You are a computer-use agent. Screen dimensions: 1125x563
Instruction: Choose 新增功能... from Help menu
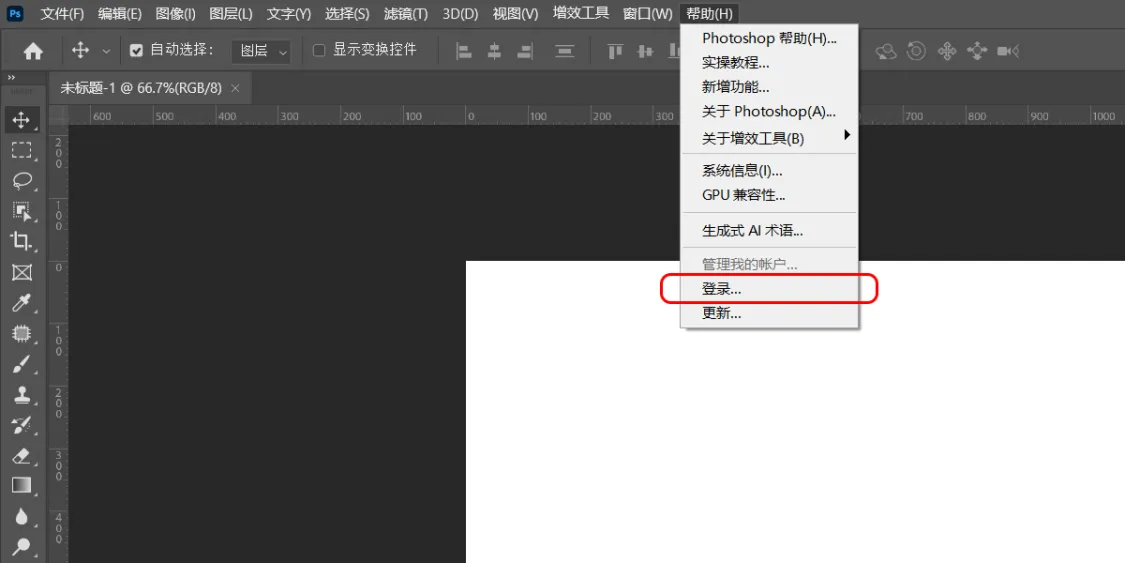coord(769,87)
